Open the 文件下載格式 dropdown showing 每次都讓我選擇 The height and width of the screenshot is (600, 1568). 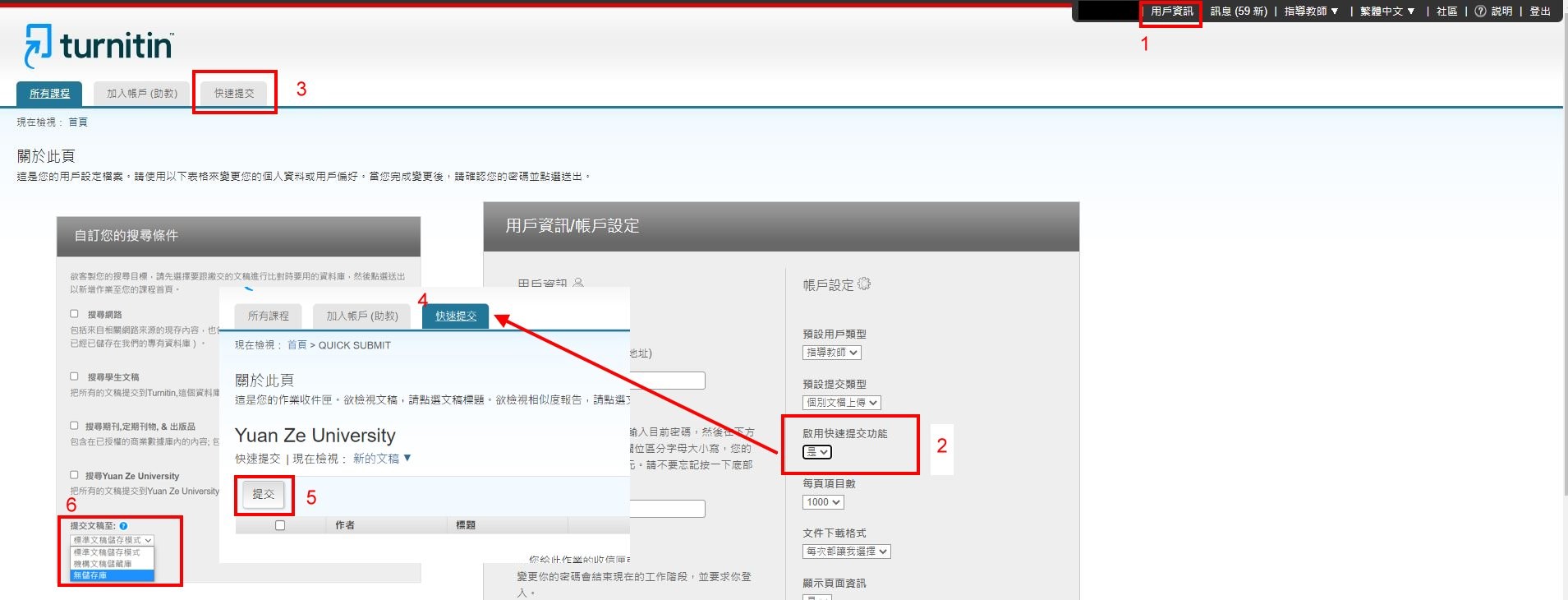click(x=847, y=552)
